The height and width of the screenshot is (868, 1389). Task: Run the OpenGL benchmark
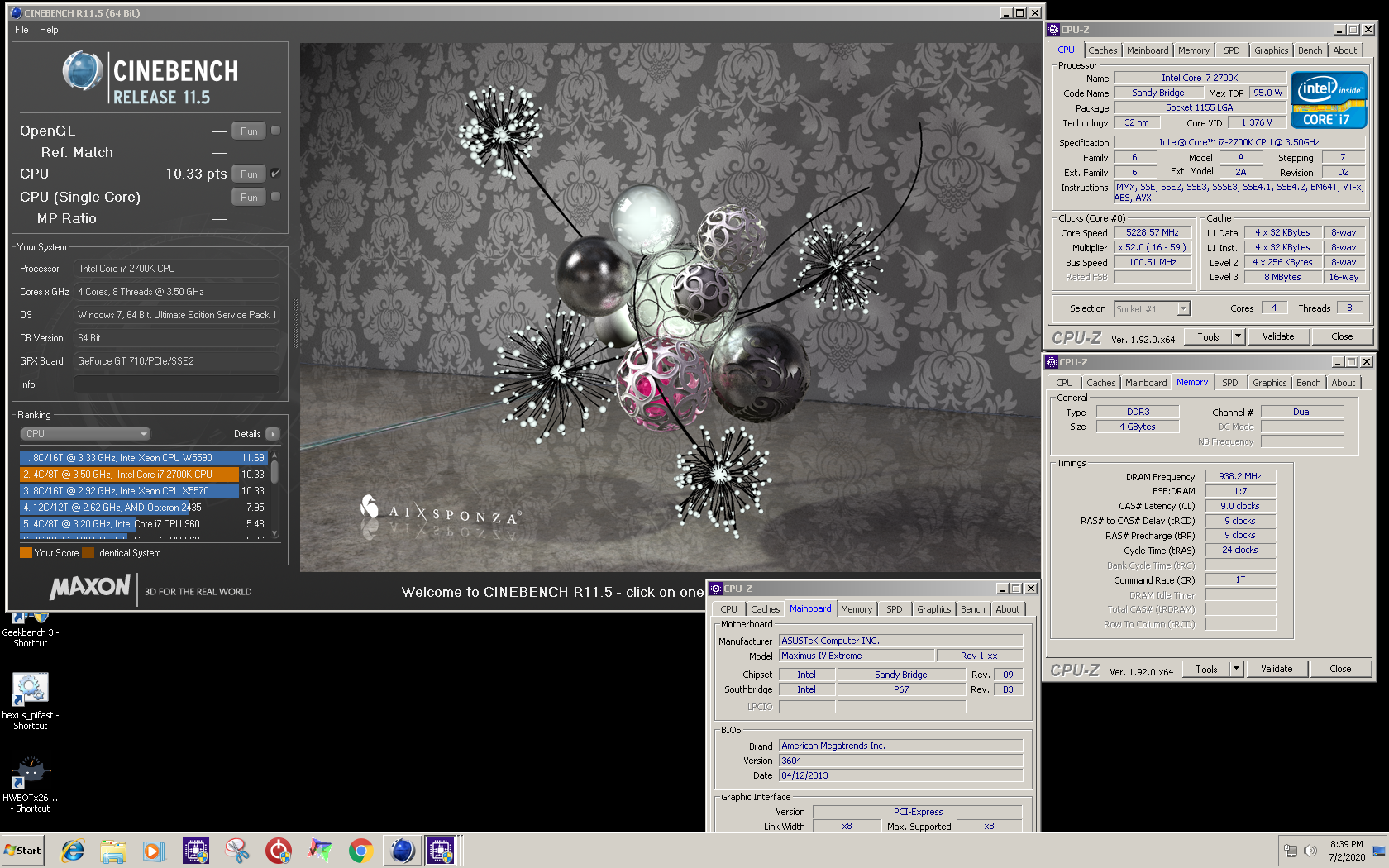(x=249, y=131)
